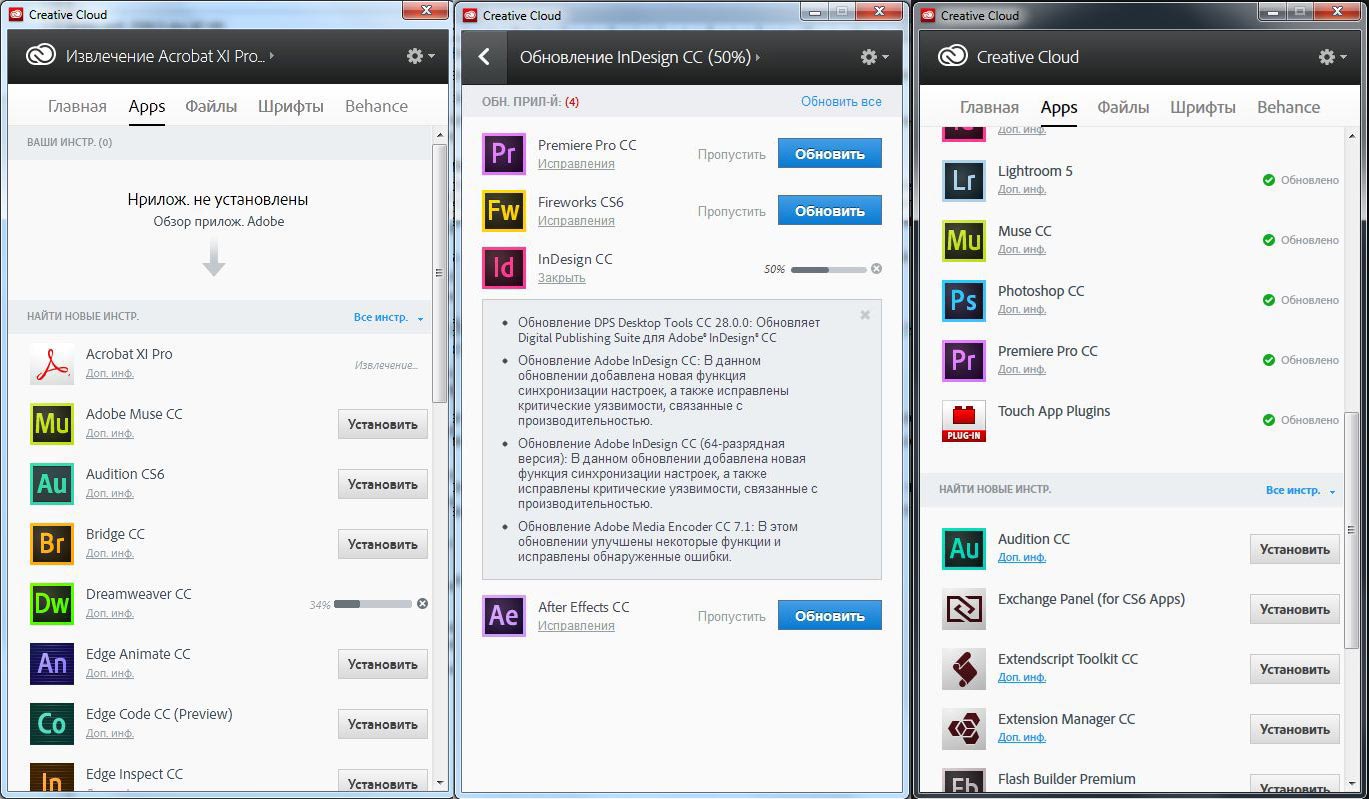
Task: Click the Lightroom 5 icon
Action: tap(964, 180)
